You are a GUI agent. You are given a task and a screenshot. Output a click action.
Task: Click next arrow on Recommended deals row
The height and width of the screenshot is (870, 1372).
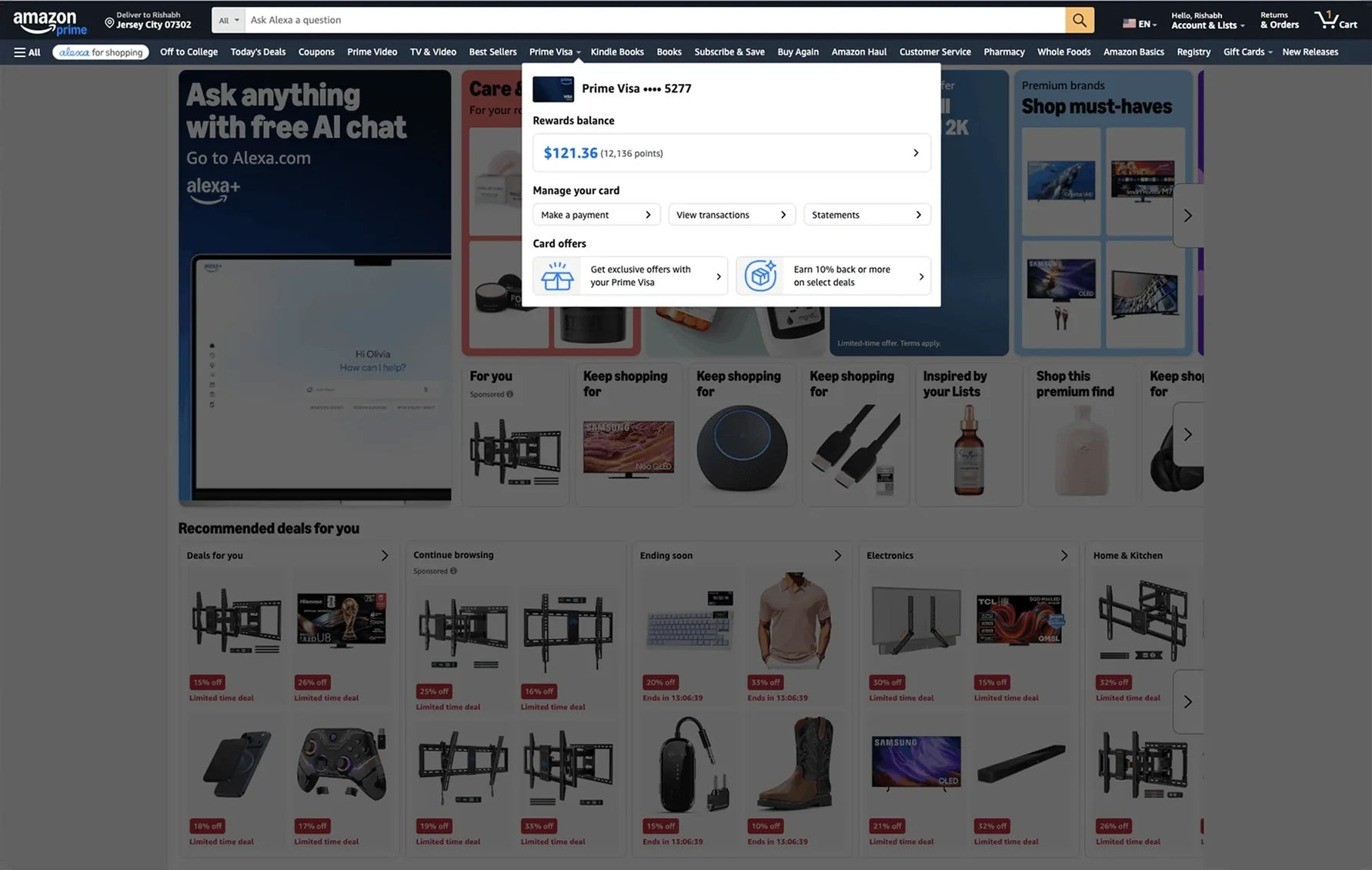1187,701
